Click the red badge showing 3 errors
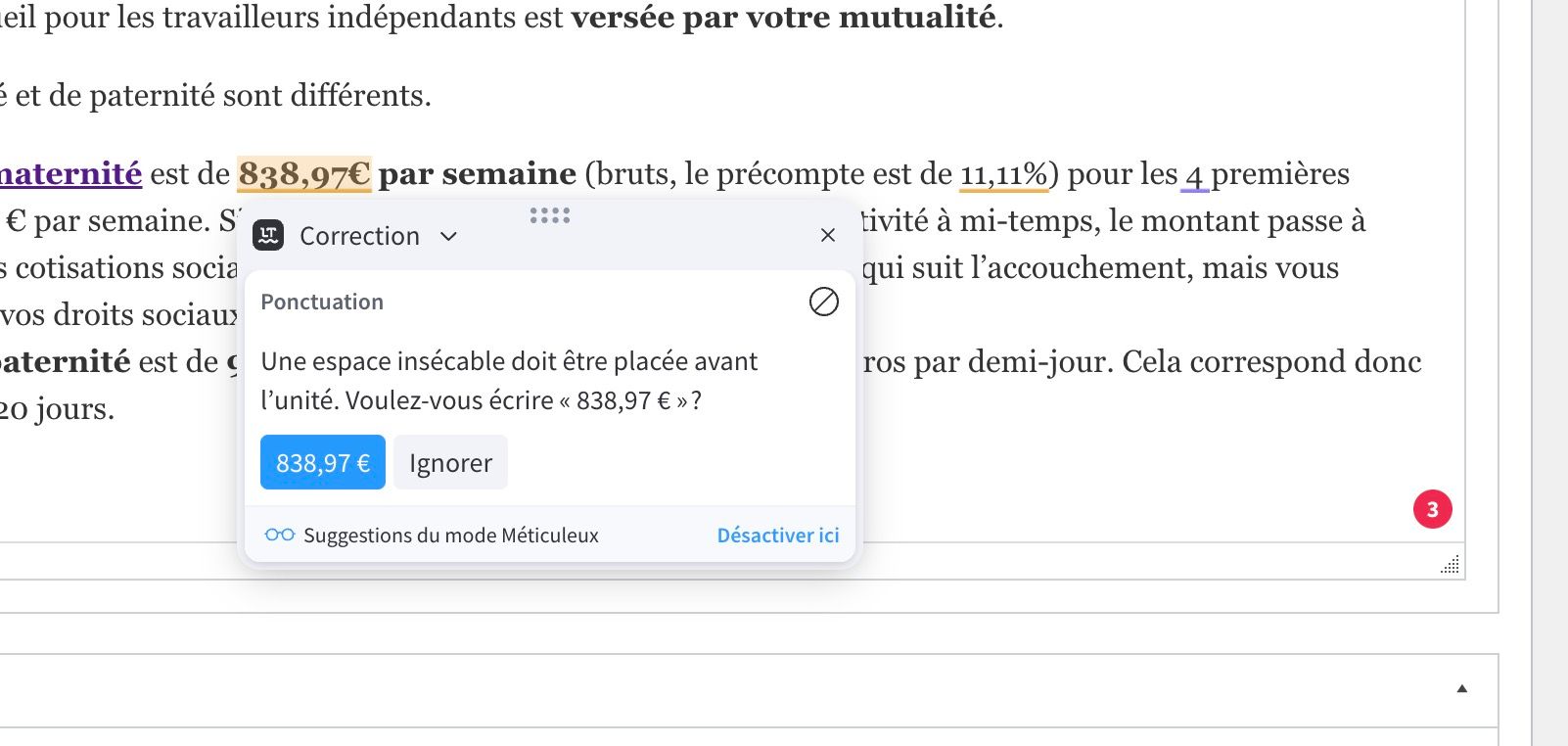 click(x=1433, y=509)
